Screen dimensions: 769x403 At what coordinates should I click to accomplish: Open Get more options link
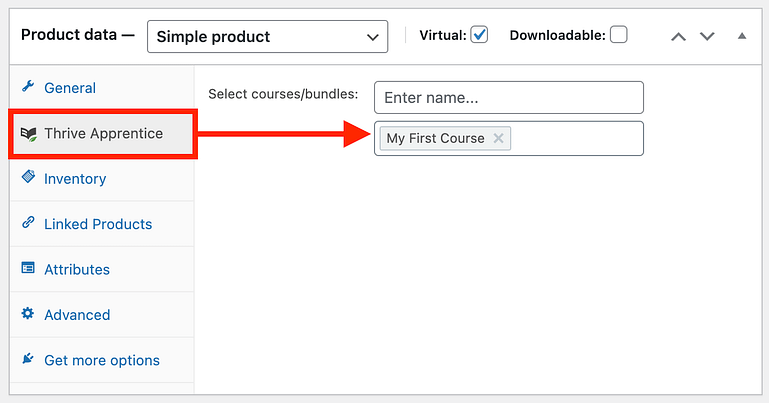click(x=102, y=360)
